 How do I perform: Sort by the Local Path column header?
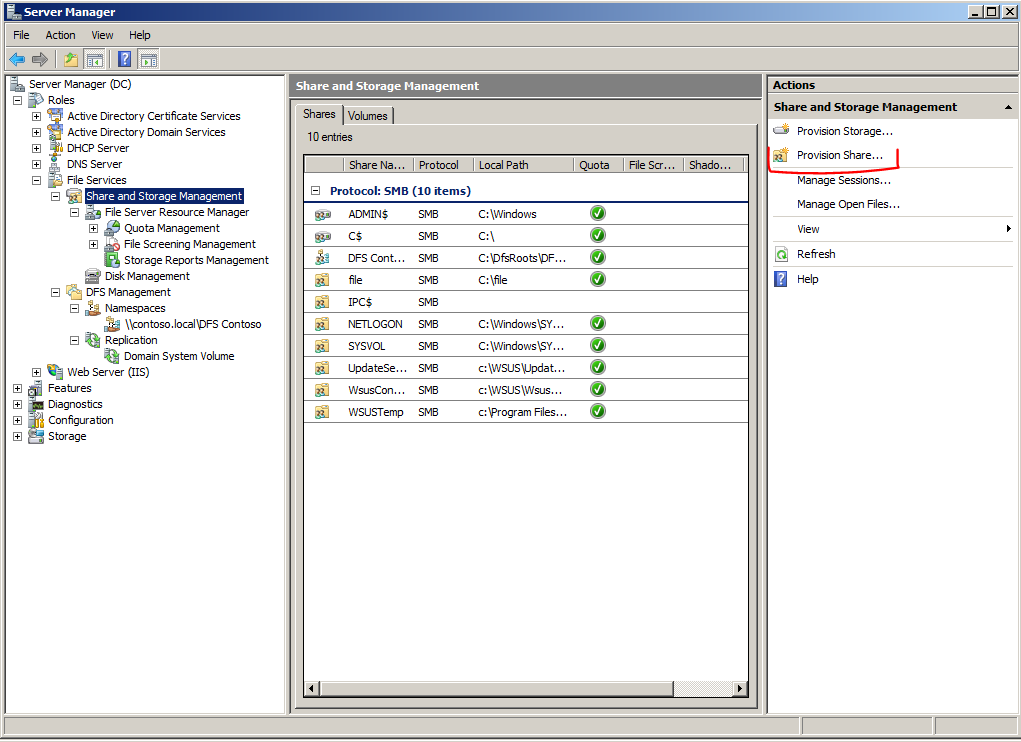(x=524, y=165)
